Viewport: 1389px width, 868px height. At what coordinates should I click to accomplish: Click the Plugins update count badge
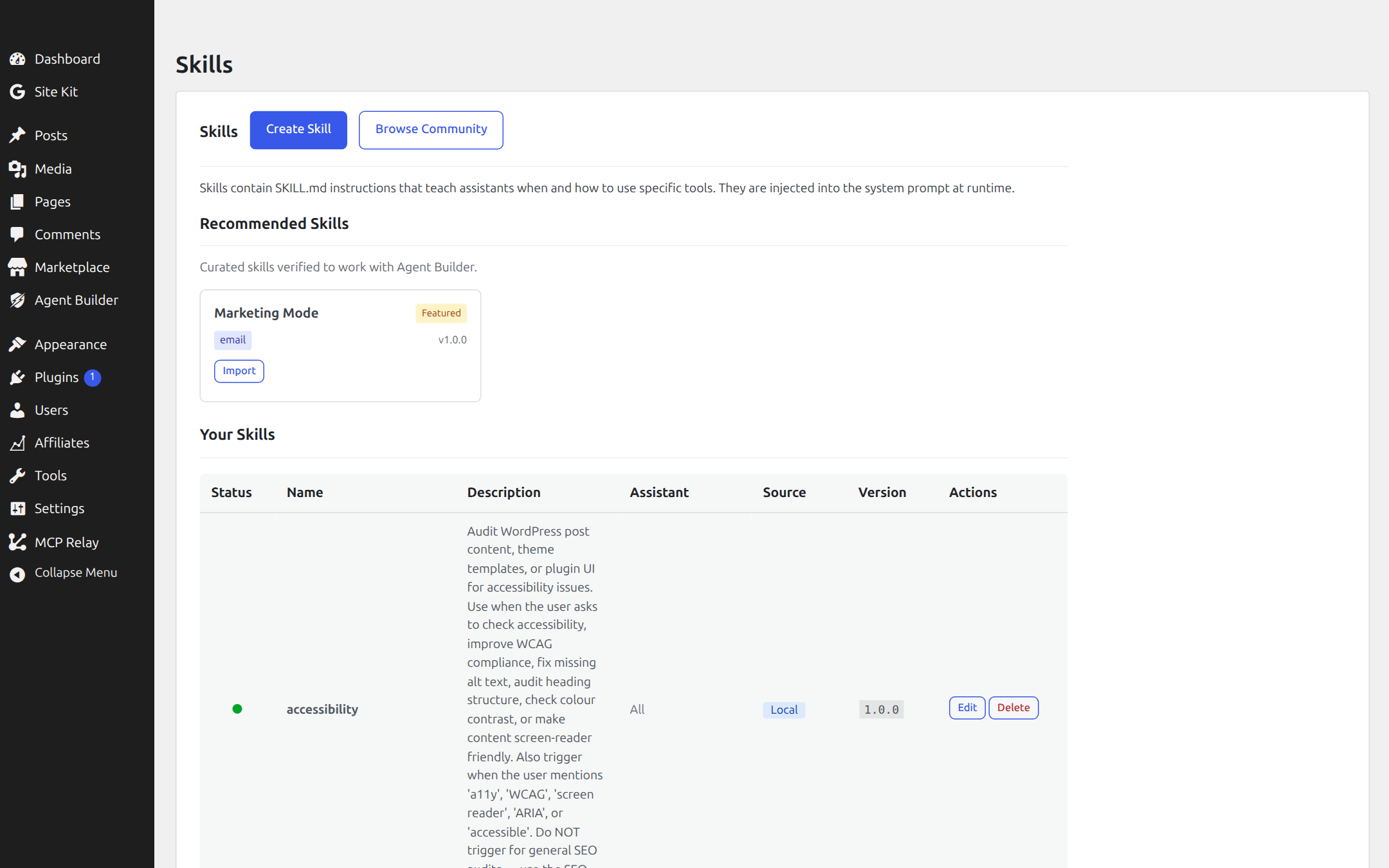[x=93, y=377]
